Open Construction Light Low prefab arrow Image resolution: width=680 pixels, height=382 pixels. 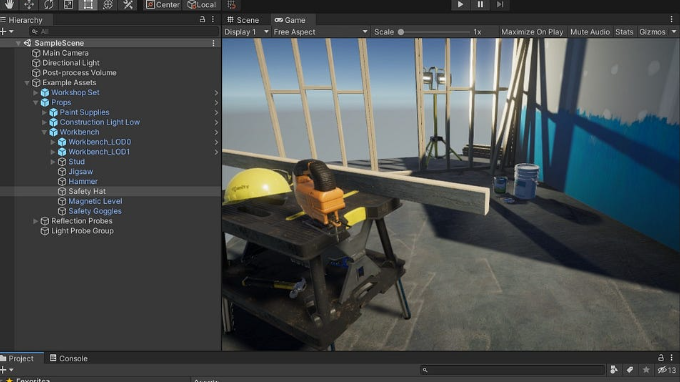point(216,122)
